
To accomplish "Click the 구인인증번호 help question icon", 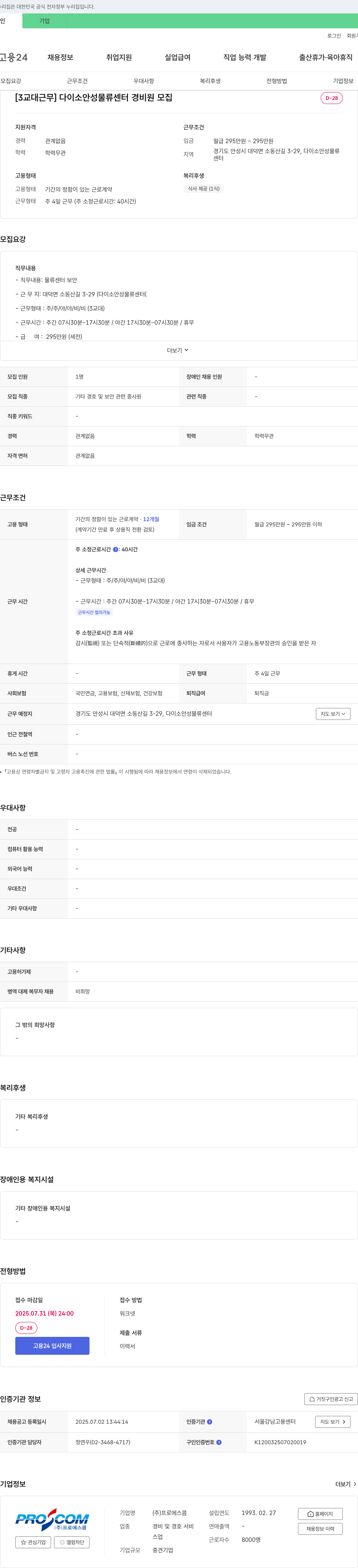I will pyautogui.click(x=219, y=1442).
